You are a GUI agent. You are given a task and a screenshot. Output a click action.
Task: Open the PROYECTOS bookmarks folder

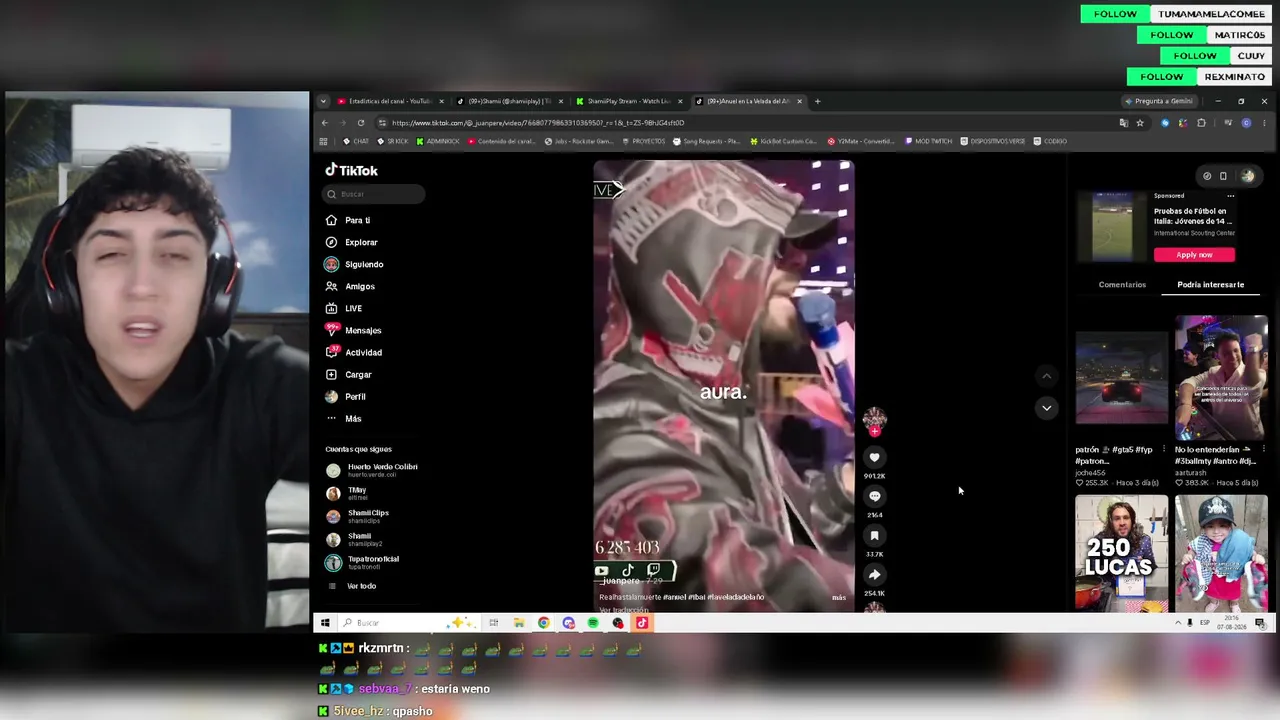644,141
